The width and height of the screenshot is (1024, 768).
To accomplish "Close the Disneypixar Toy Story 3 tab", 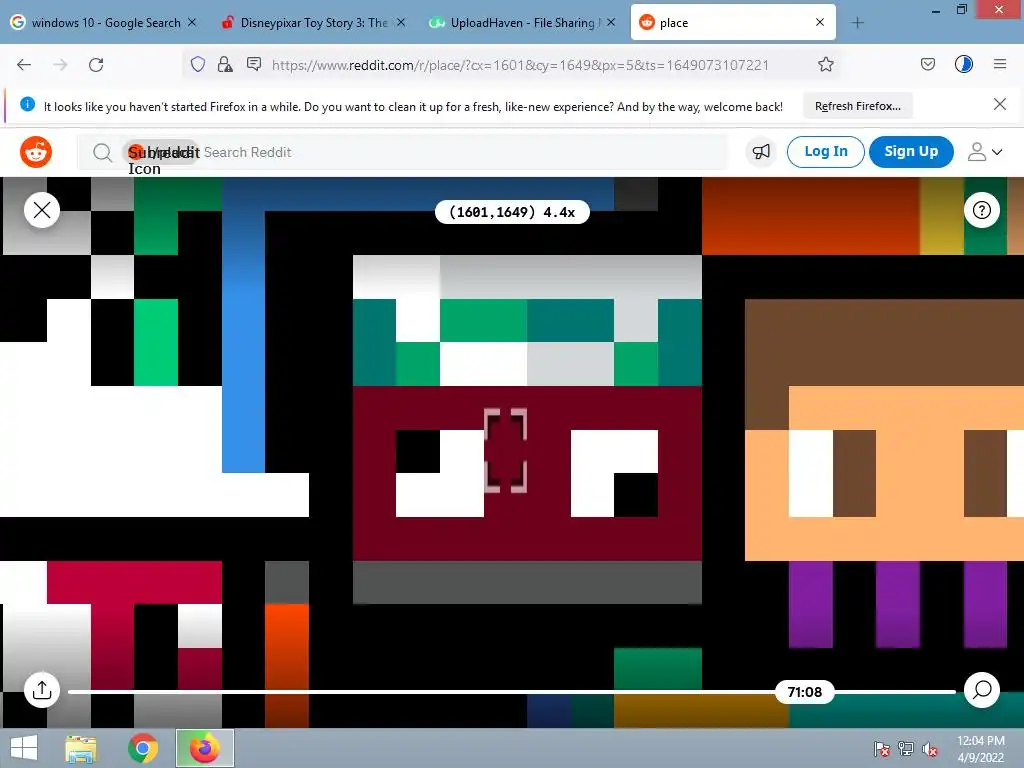I will coord(401,22).
